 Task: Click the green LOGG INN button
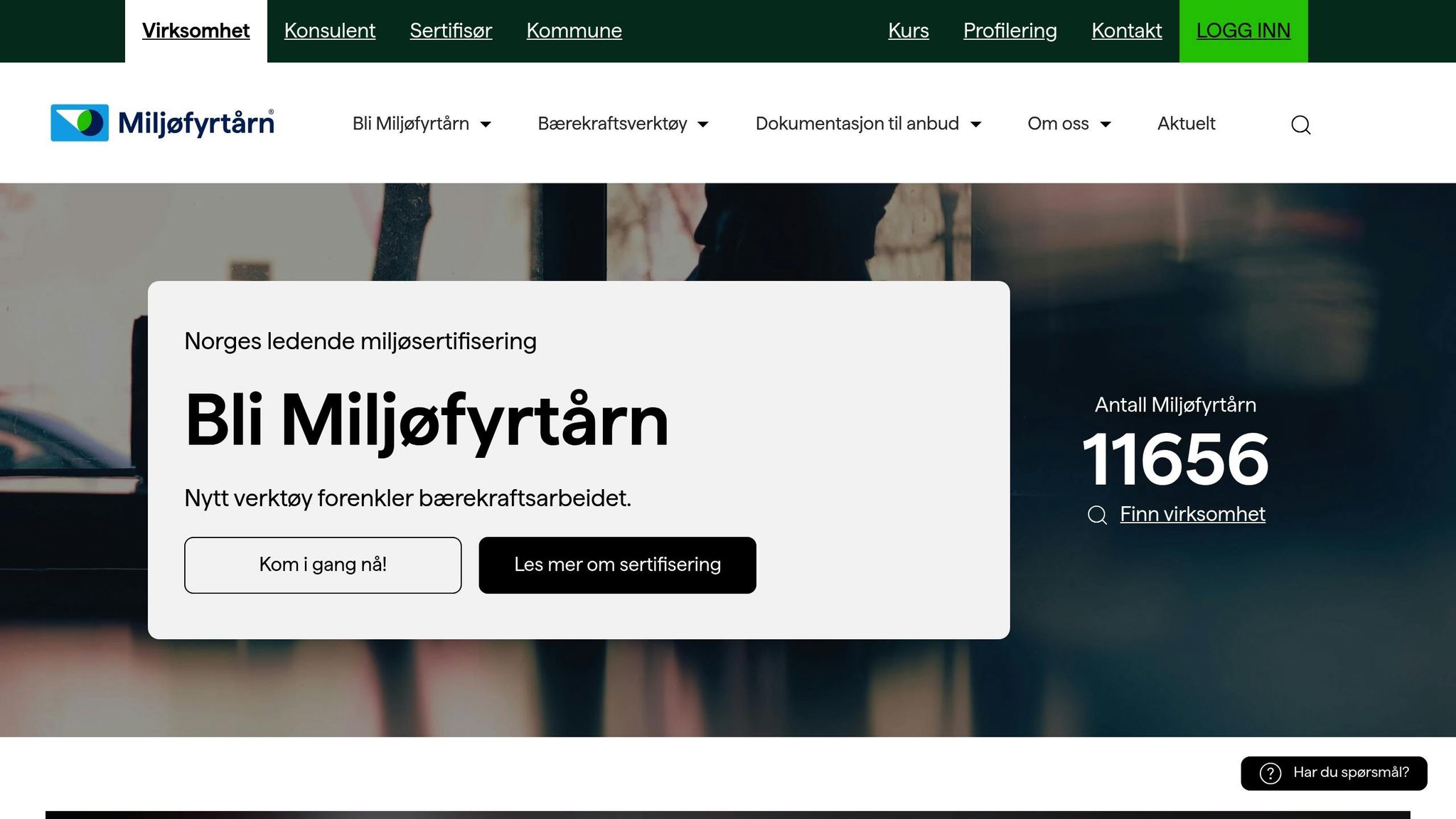coord(1243,31)
